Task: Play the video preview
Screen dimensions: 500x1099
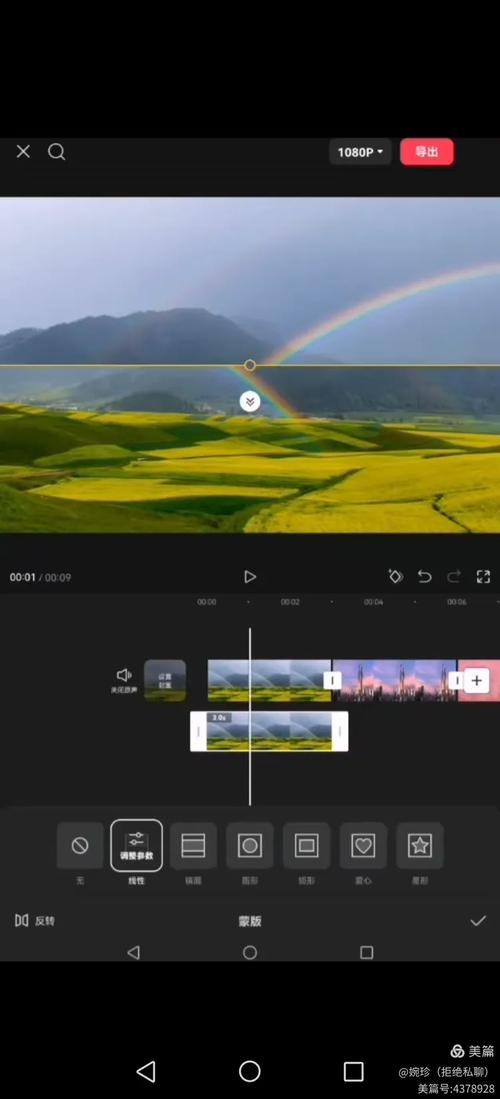Action: click(x=250, y=577)
